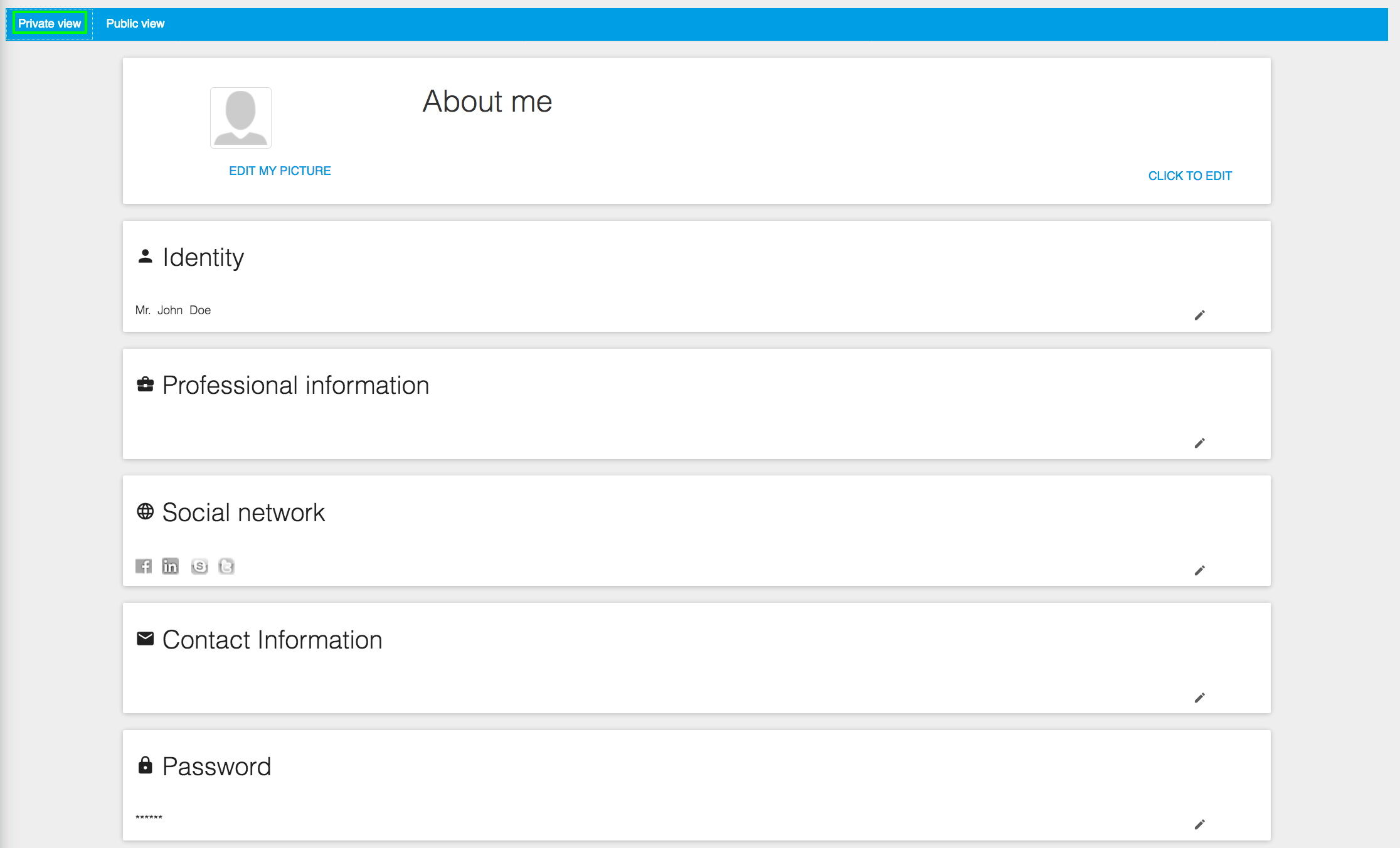
Task: Edit Professional information via pencil icon
Action: [x=1199, y=443]
